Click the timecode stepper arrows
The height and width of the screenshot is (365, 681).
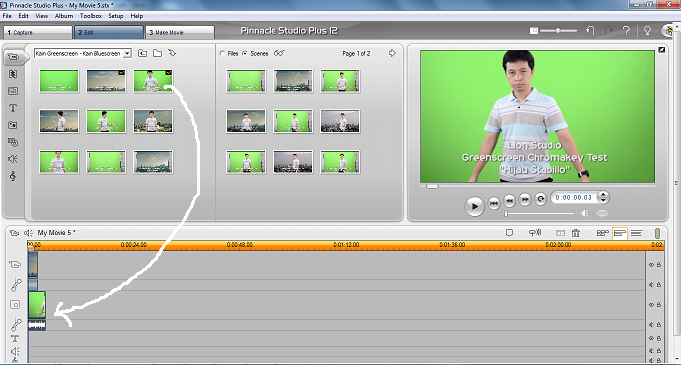pos(603,197)
